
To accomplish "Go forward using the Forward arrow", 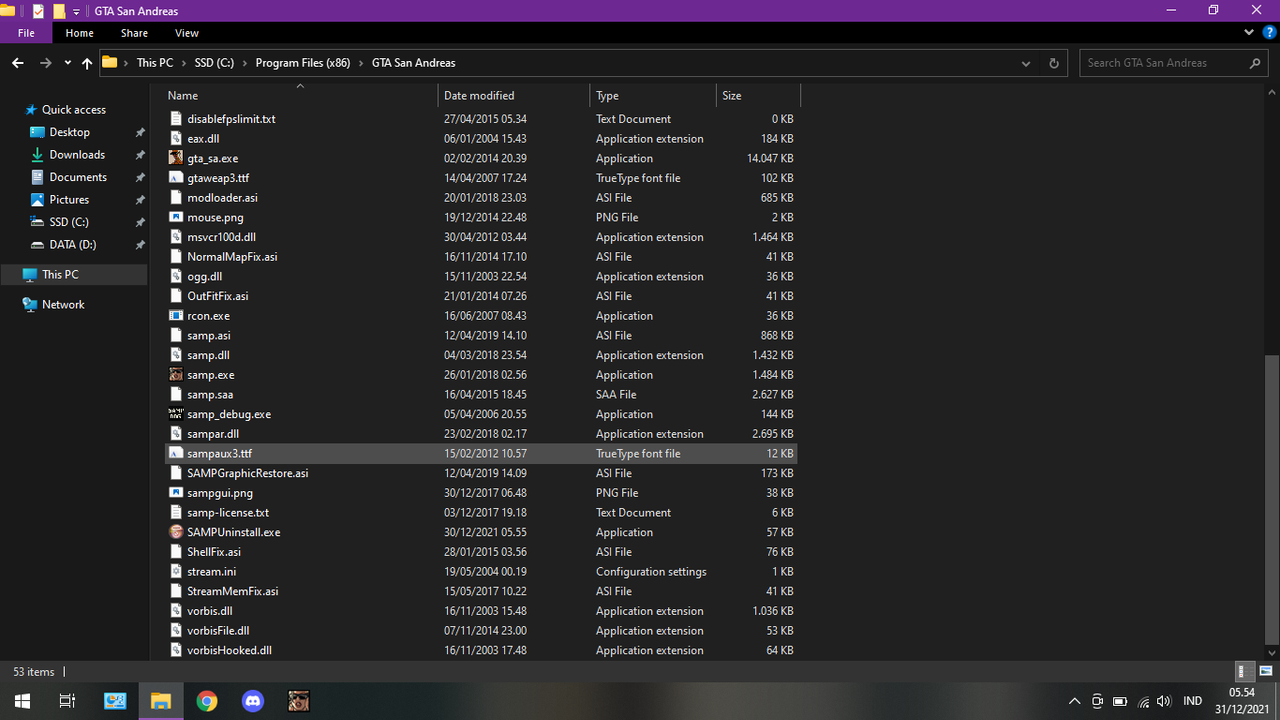I will [46, 63].
